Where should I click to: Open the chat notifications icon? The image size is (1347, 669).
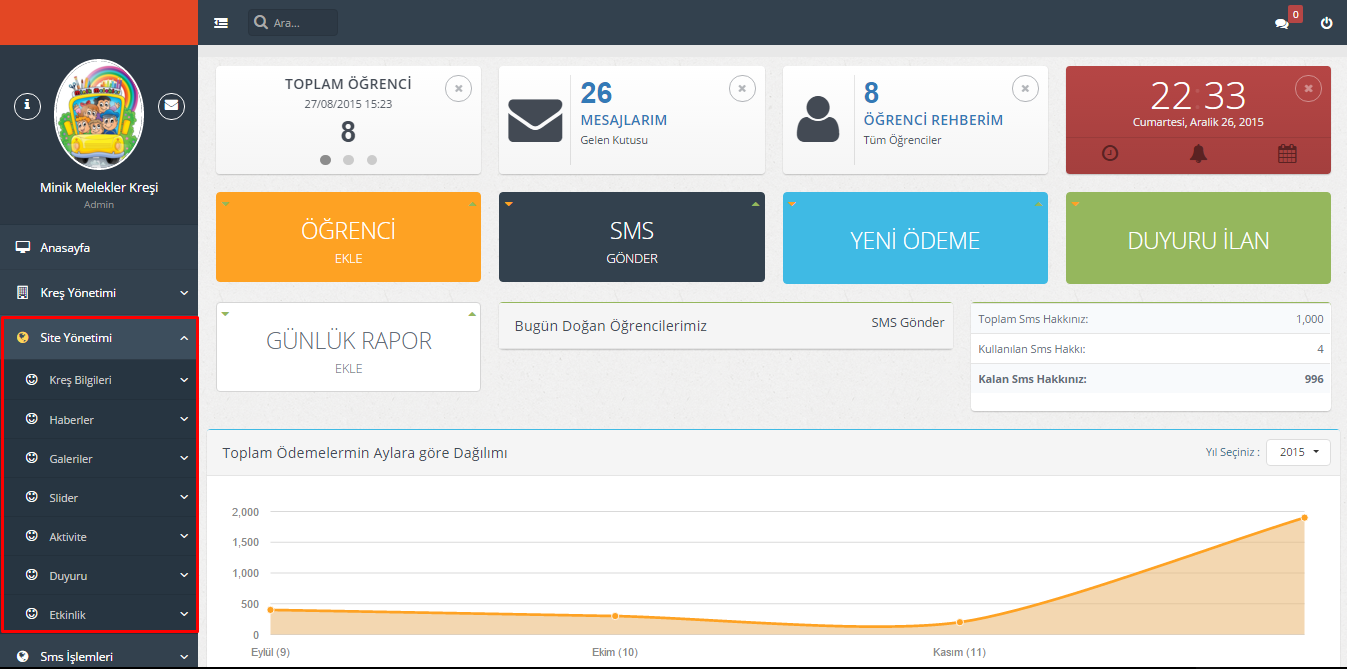pos(1282,23)
